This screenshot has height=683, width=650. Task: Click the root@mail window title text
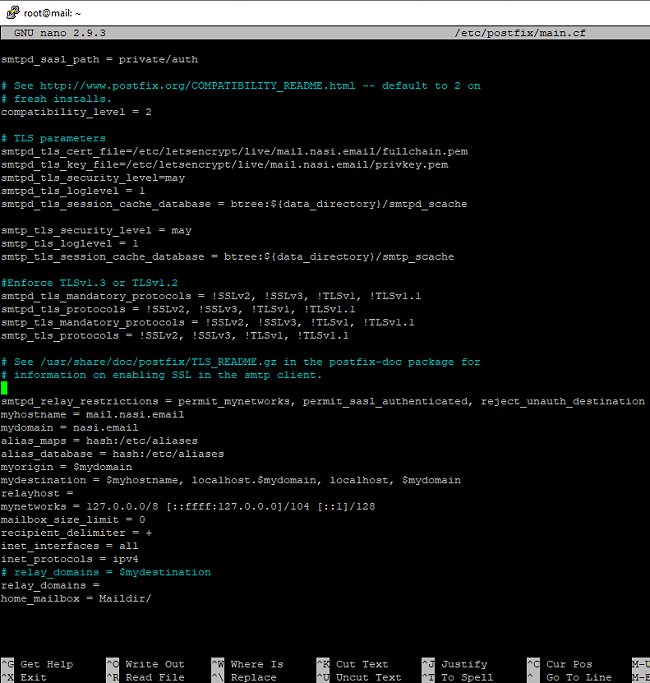coord(52,14)
